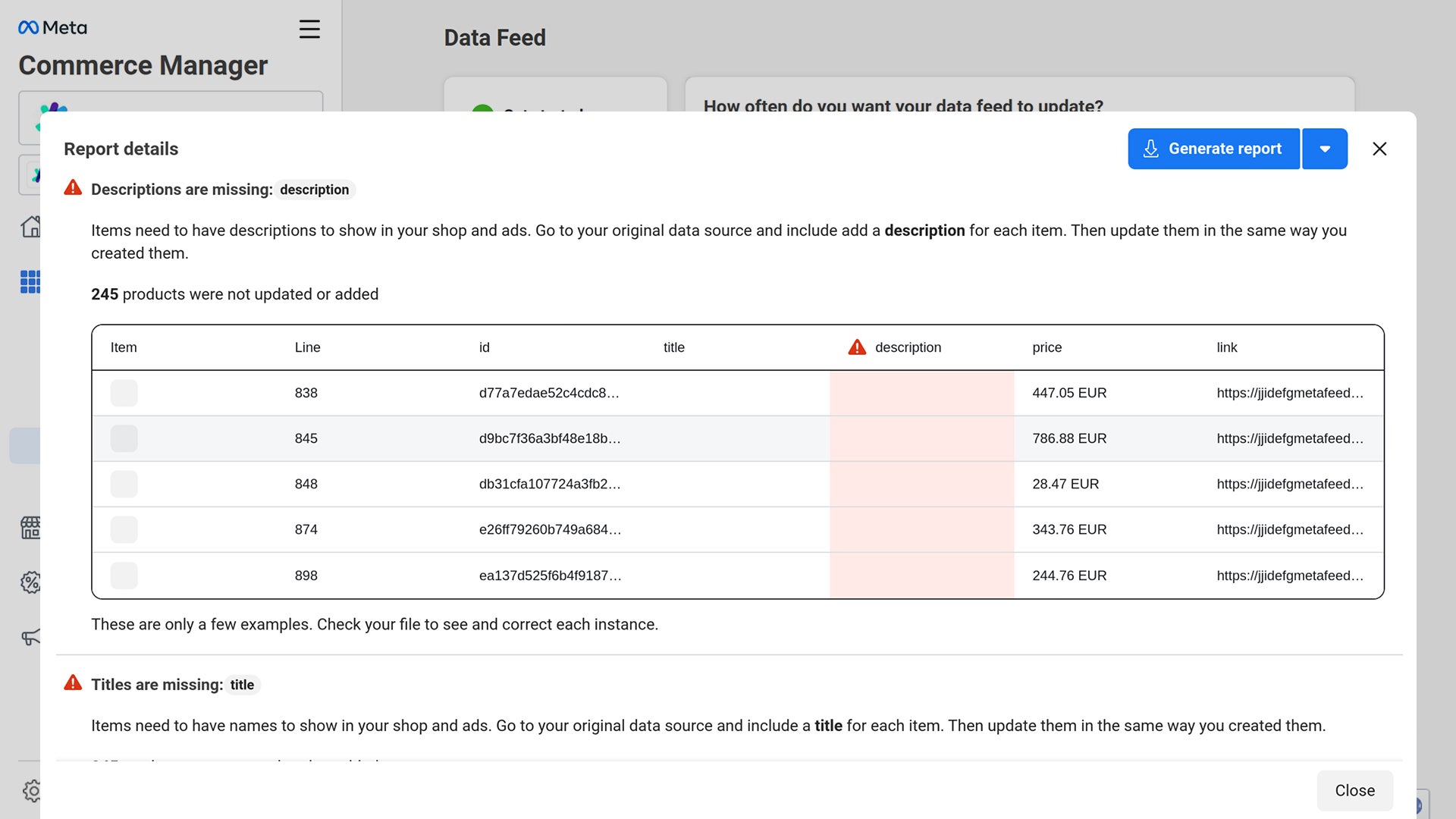Click the Data Feed page heading
Viewport: 1456px width, 819px height.
pos(494,38)
